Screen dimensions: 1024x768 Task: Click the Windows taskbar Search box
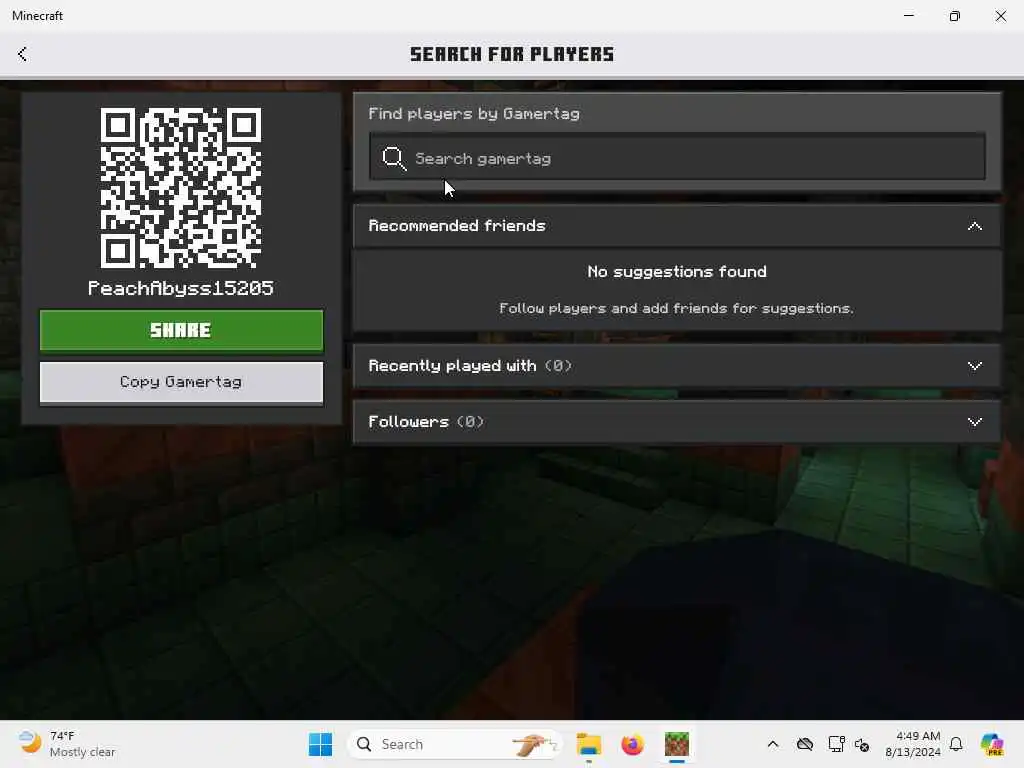[x=455, y=744]
